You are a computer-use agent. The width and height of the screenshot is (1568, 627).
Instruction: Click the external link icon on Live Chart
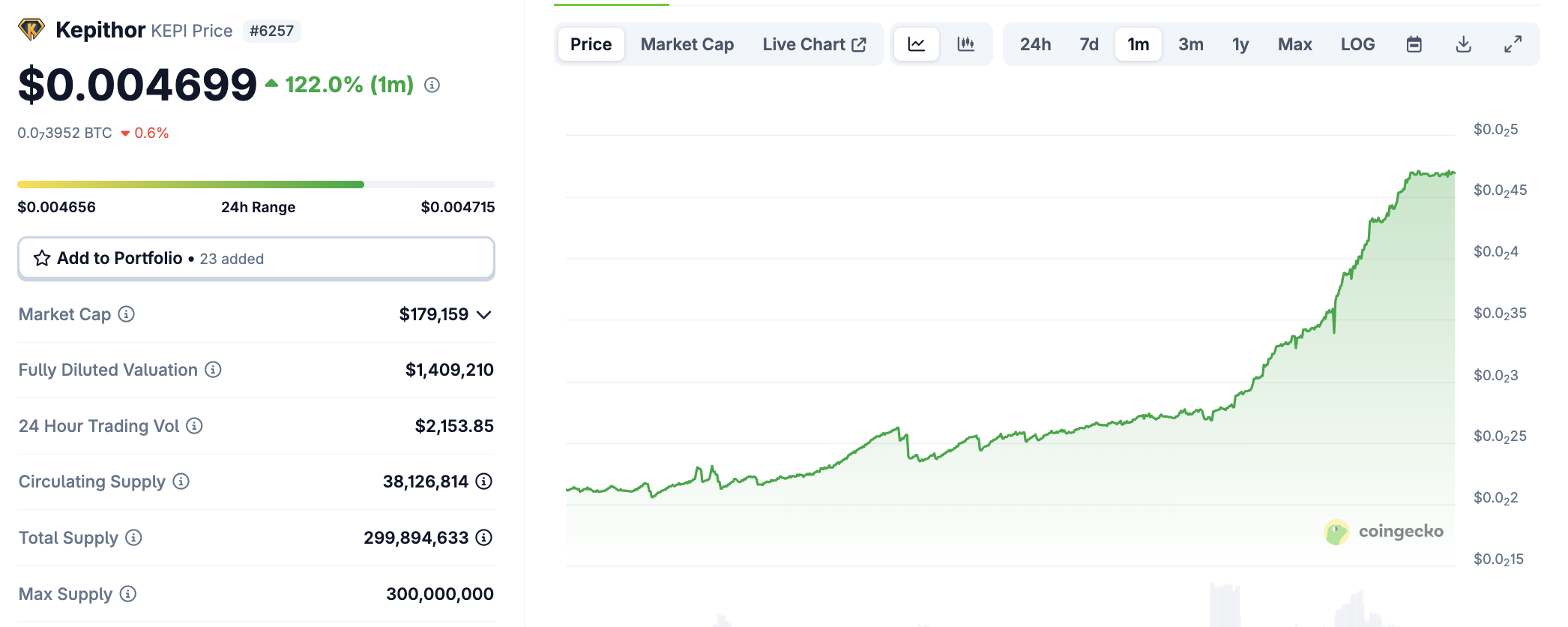coord(860,45)
